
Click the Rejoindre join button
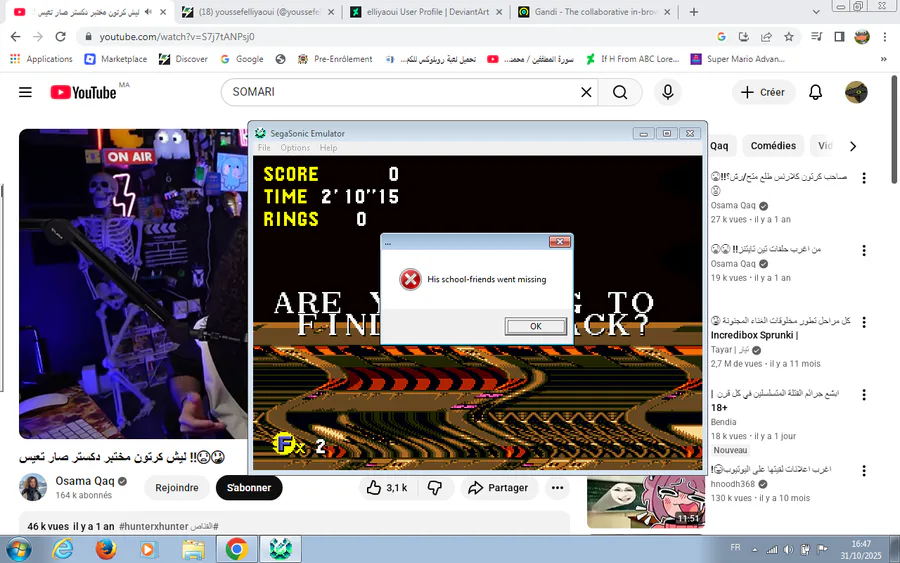tap(177, 488)
